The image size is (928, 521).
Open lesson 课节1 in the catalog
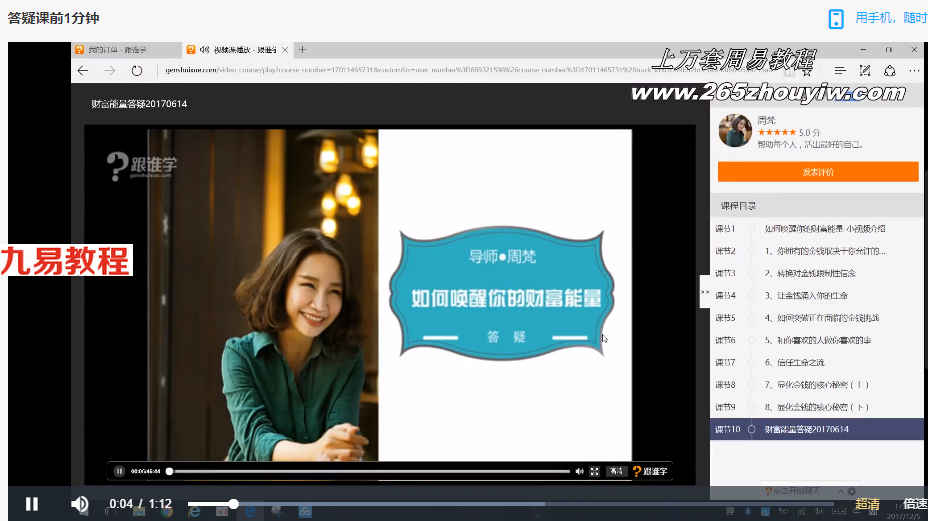817,229
